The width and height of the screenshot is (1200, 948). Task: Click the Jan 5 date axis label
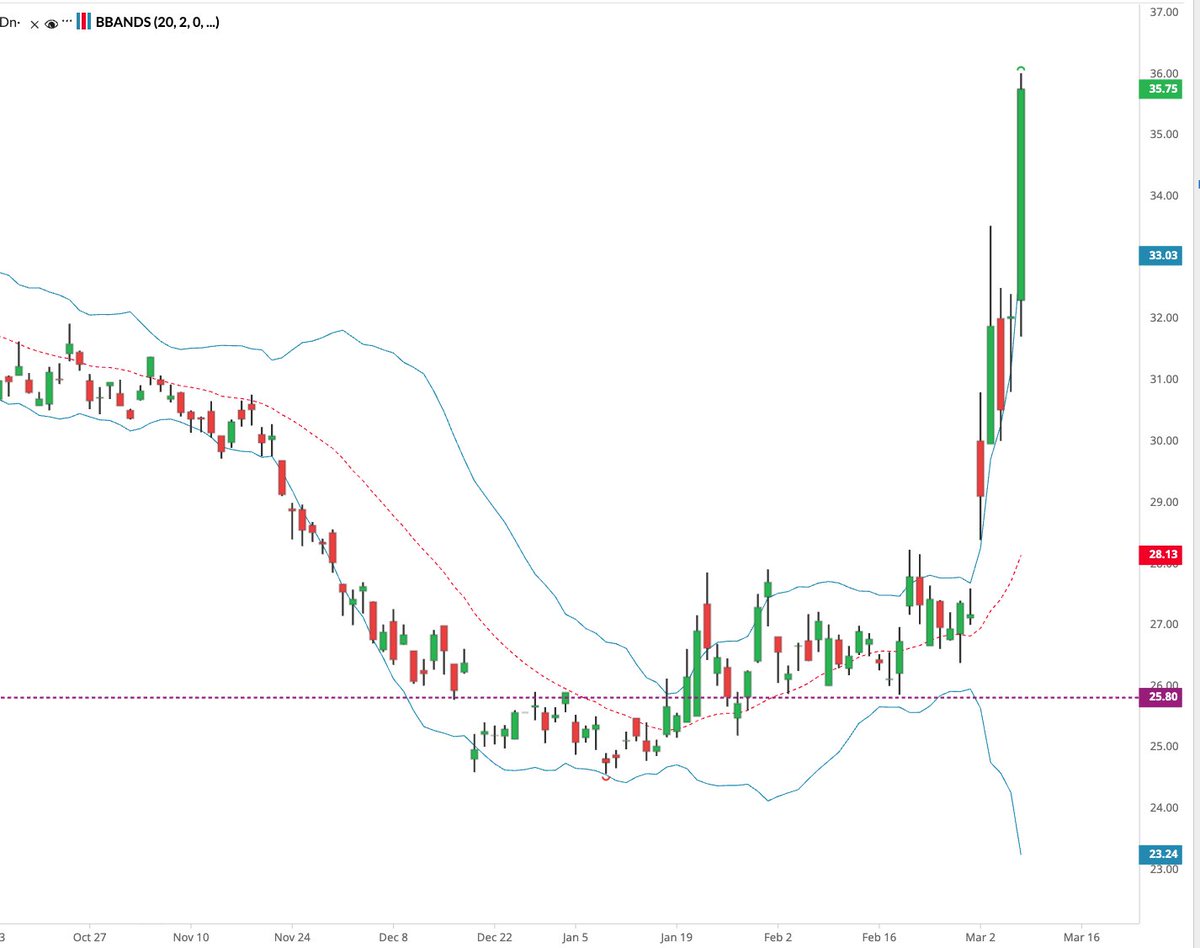tap(575, 938)
